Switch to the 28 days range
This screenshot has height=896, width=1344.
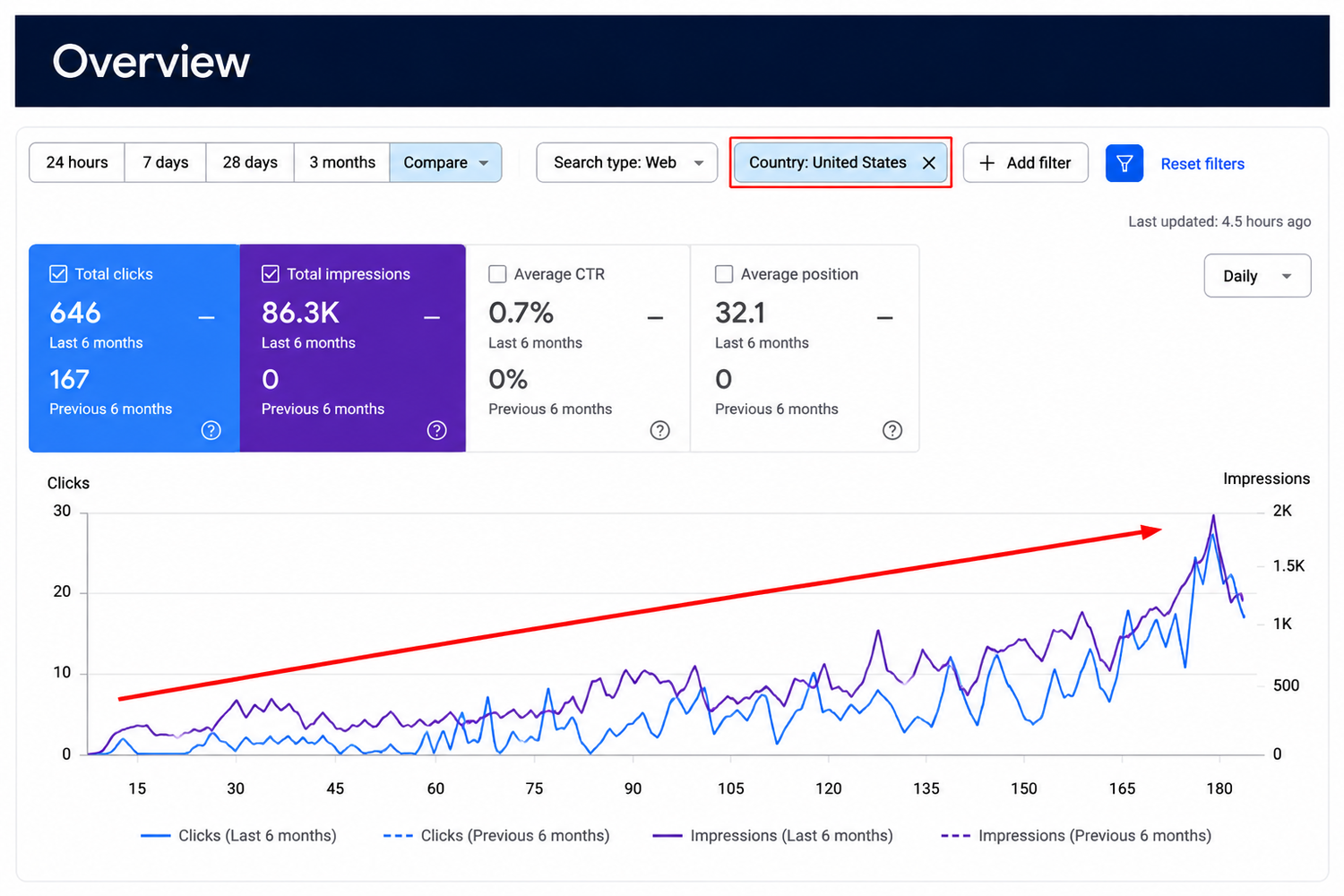250,163
